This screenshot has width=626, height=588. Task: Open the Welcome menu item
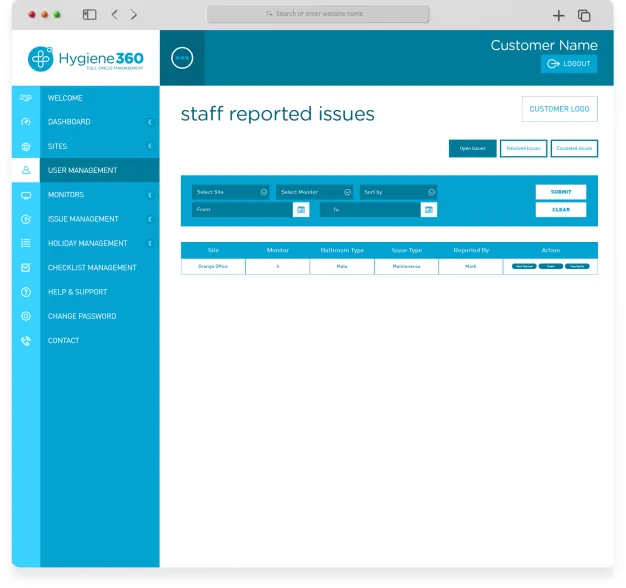point(65,98)
